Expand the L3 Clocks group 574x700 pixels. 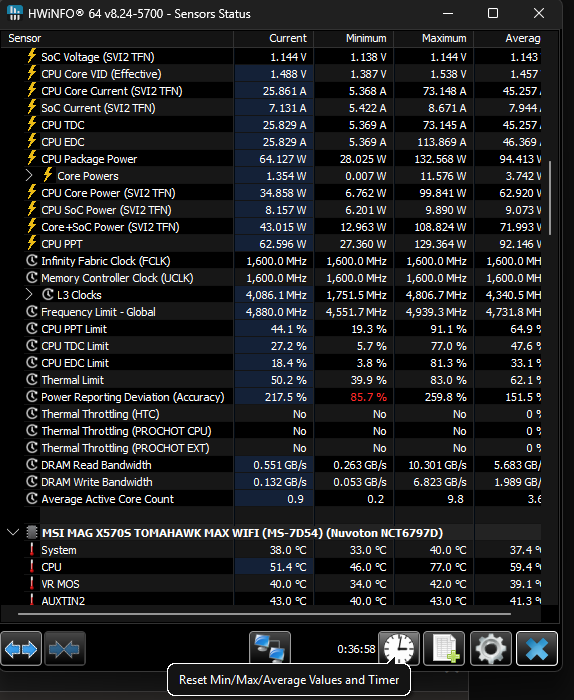(29, 295)
